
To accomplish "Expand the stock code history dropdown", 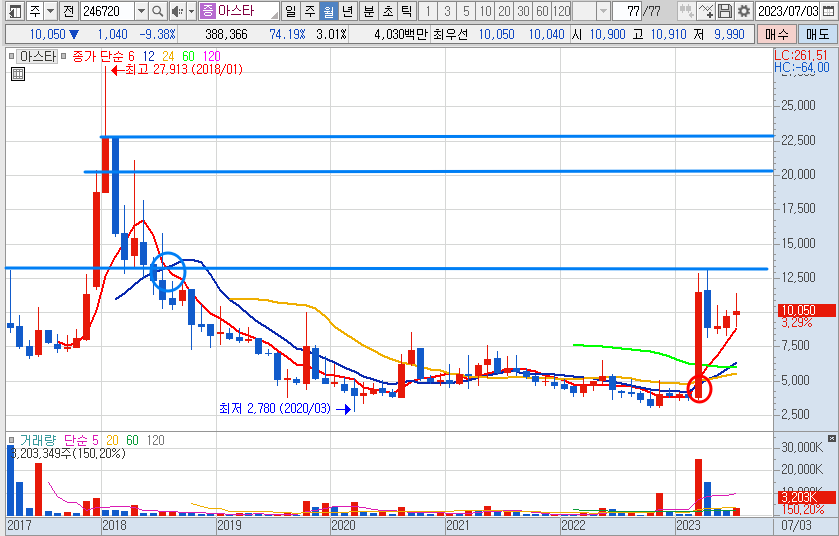I will [141, 11].
